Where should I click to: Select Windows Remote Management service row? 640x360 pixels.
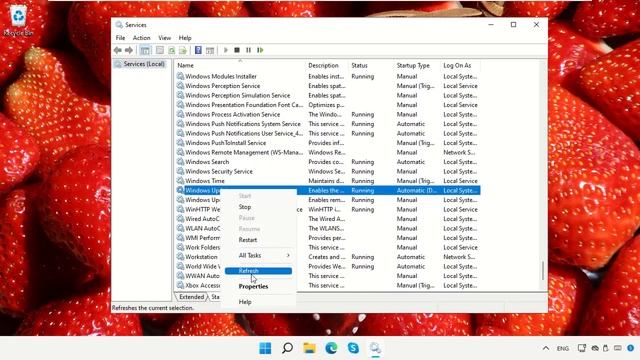click(328, 152)
